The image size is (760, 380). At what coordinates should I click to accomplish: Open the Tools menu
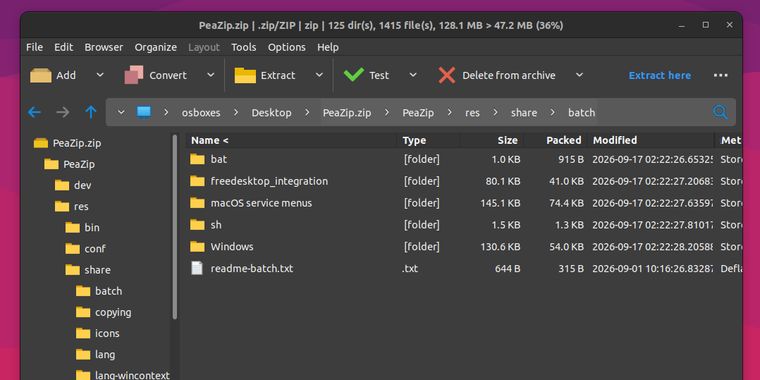coord(244,47)
